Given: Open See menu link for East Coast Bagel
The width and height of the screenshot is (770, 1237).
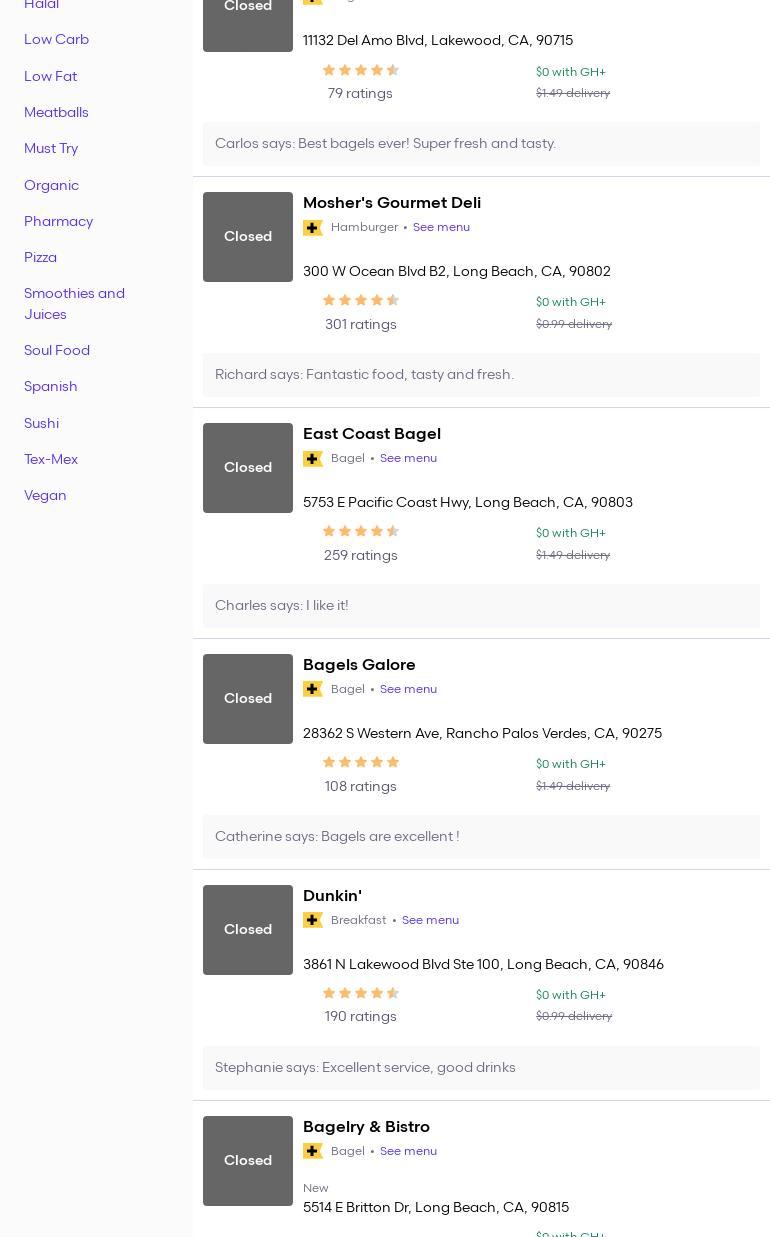Looking at the screenshot, I should (408, 458).
